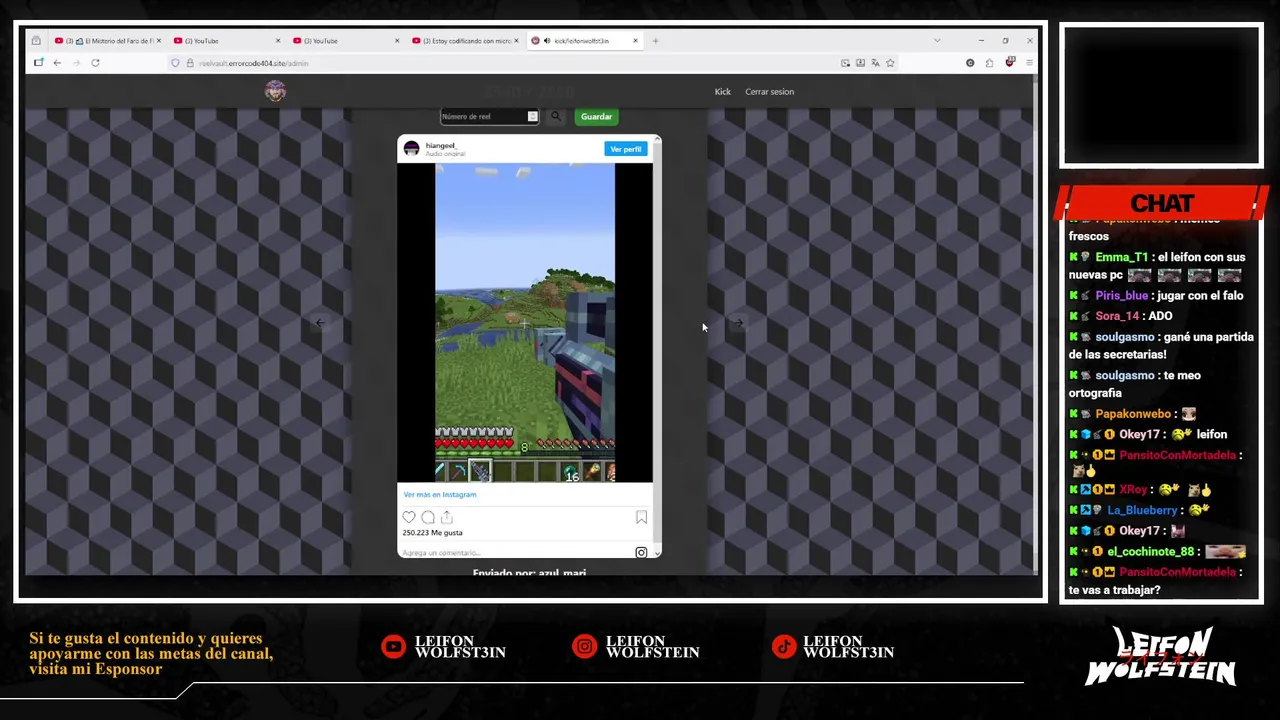Click the sidebar toggle icon left of the back arrow
Viewport: 1280px width, 720px height.
[x=38, y=63]
